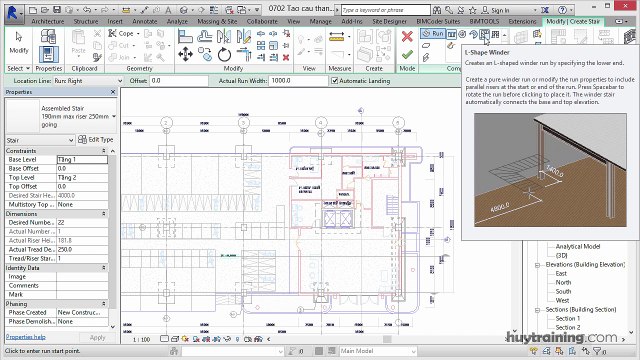Click the red Delete X in Modify panel
Viewport: 640px width, 360px height.
pyautogui.click(x=286, y=58)
